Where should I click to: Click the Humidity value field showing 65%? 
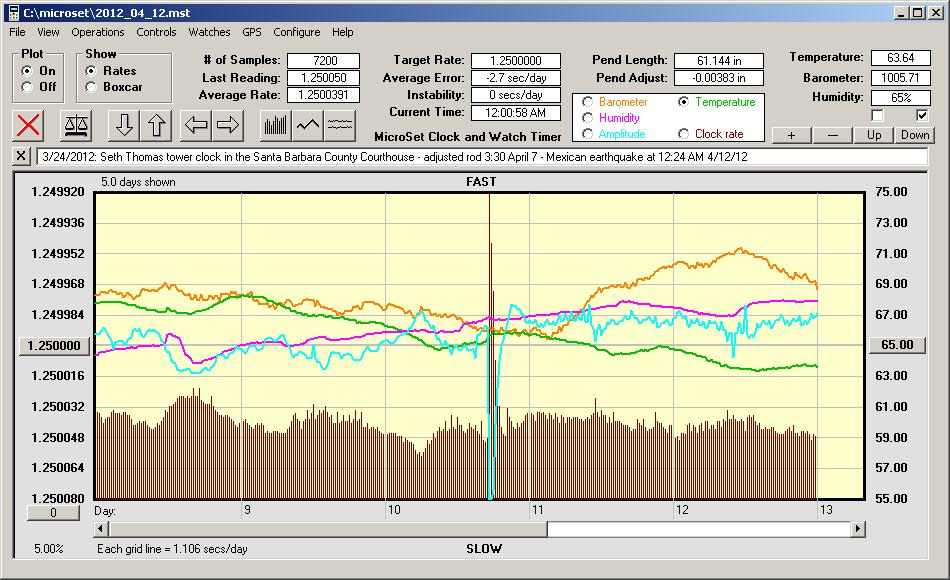coord(900,98)
